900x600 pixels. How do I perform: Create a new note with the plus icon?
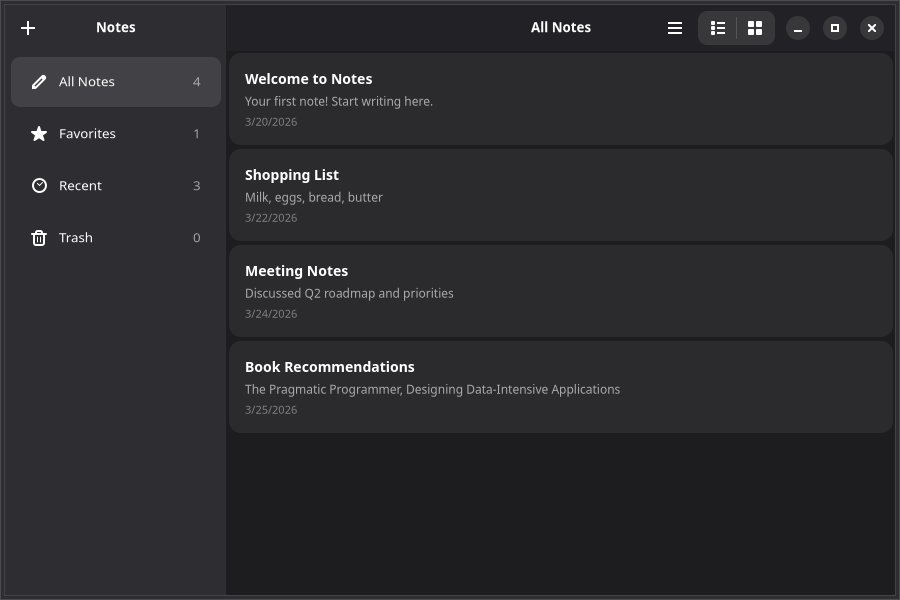[x=28, y=27]
